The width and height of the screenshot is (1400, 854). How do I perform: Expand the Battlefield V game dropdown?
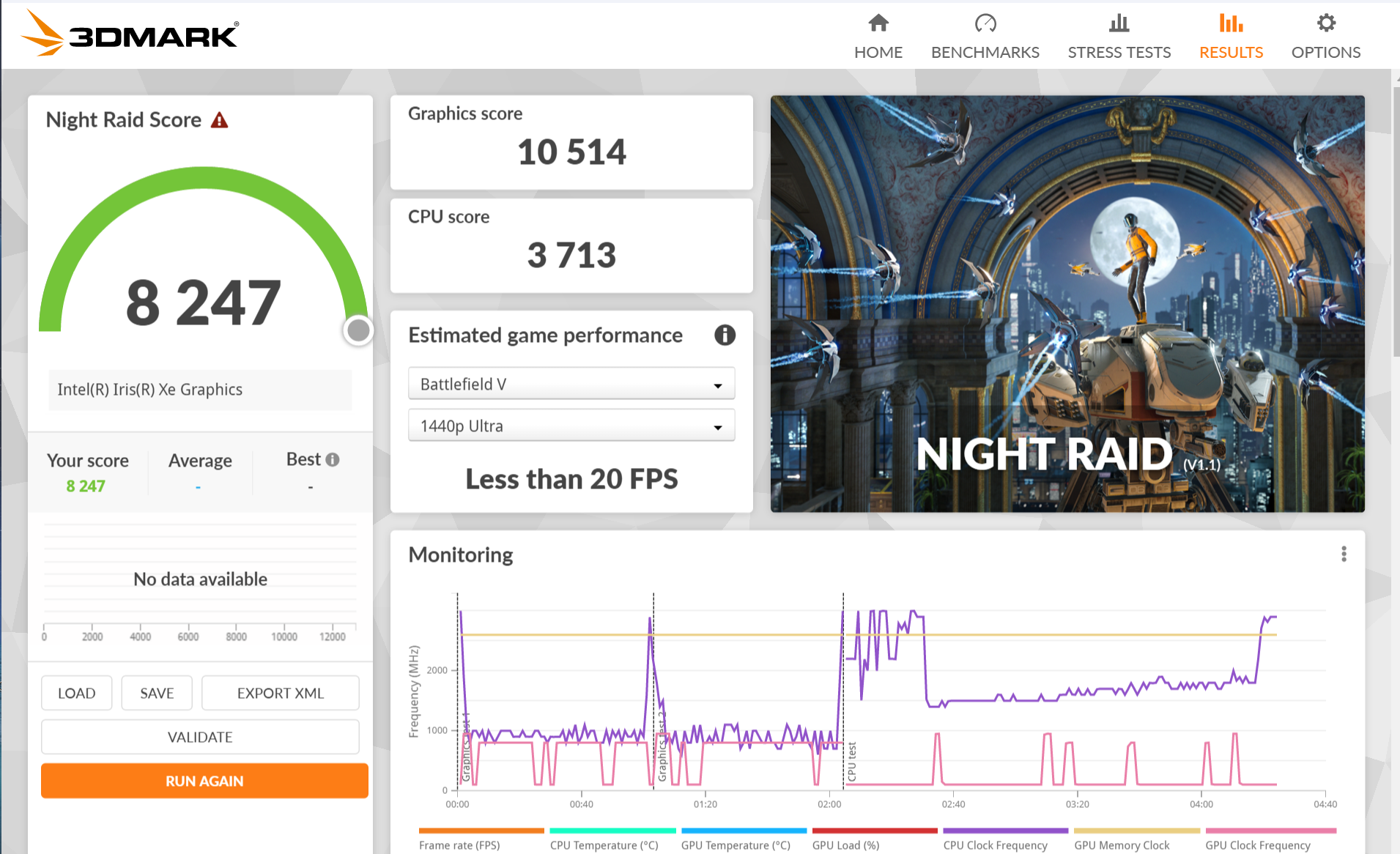pyautogui.click(x=571, y=384)
